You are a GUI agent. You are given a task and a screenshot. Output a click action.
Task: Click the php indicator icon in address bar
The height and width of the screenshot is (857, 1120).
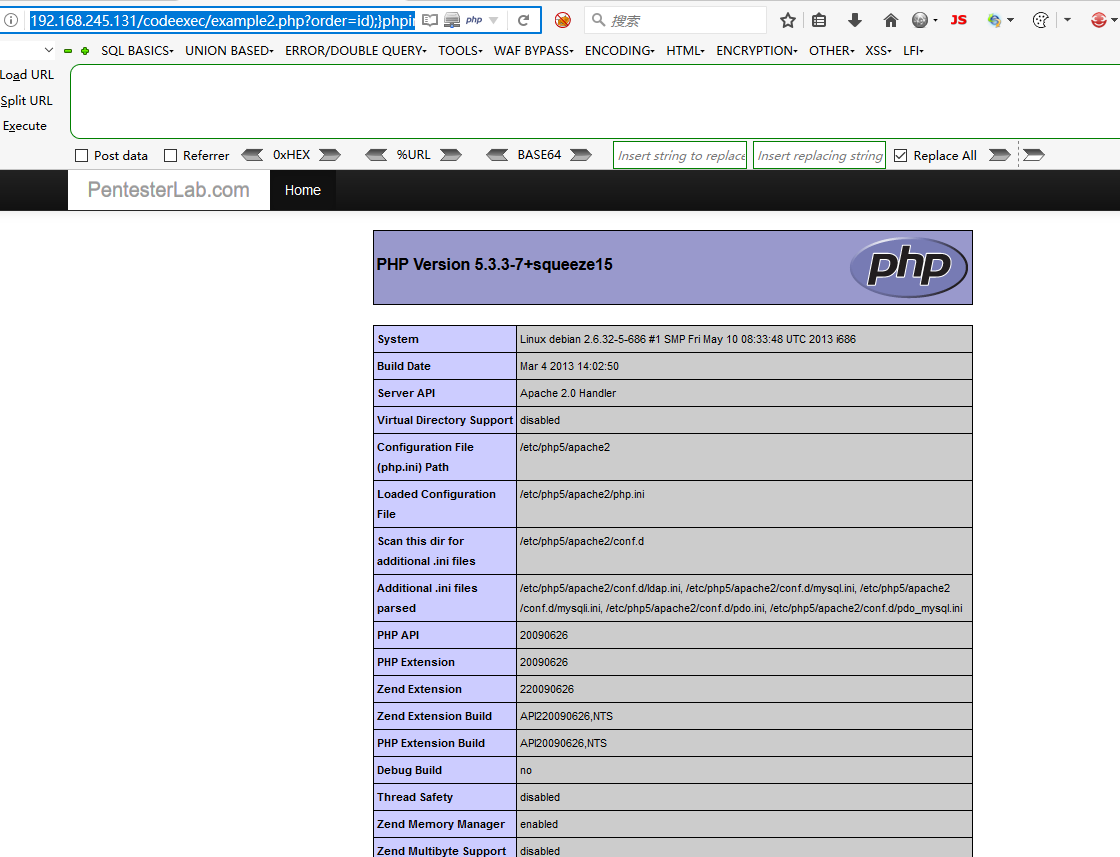474,20
